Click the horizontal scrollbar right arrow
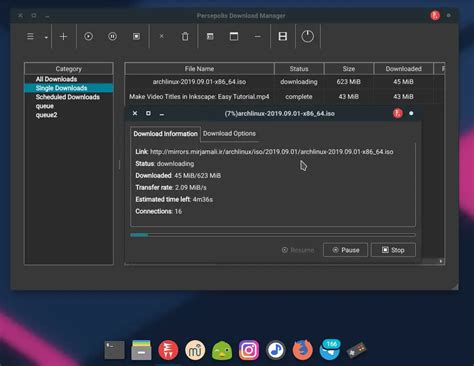This screenshot has width=474, height=366. [441, 261]
